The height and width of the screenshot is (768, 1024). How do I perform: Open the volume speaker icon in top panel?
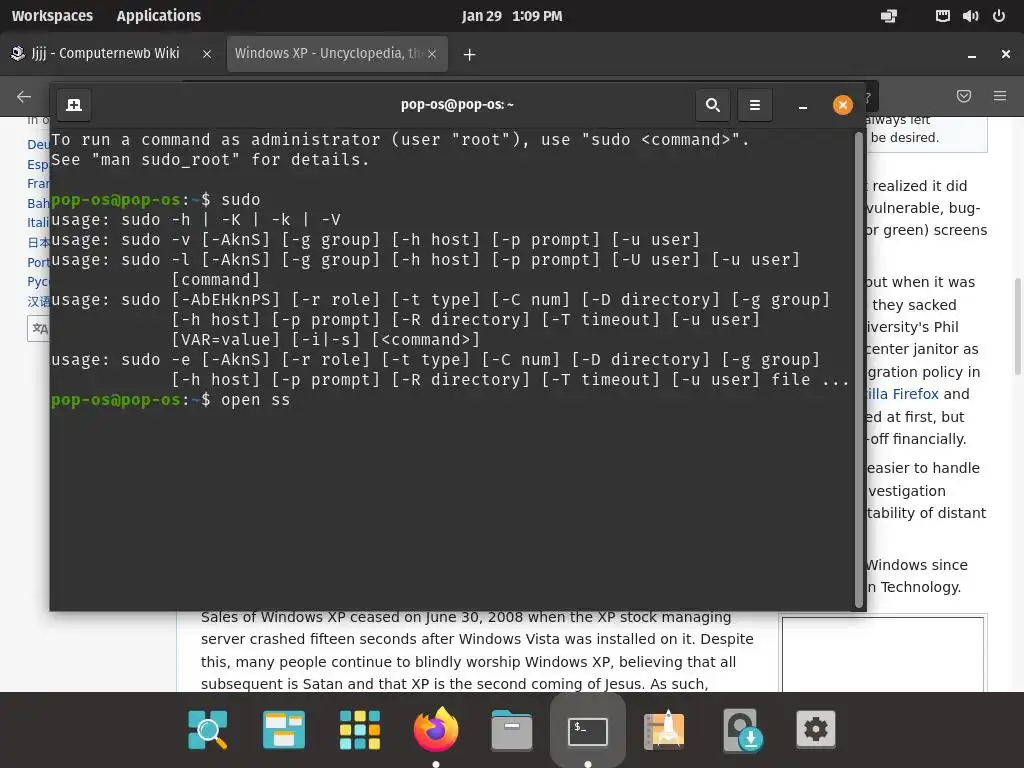point(970,16)
